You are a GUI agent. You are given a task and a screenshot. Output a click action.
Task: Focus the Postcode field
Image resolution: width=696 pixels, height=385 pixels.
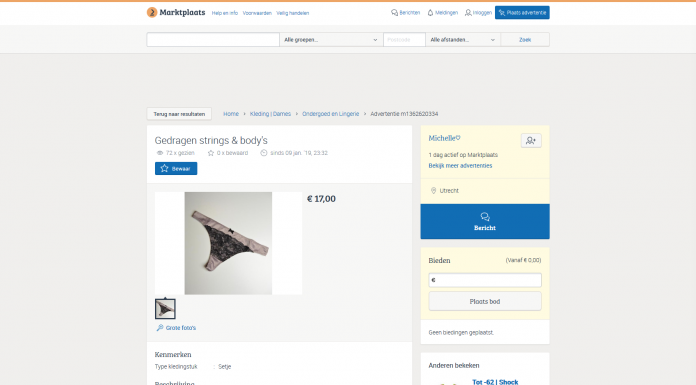(404, 40)
